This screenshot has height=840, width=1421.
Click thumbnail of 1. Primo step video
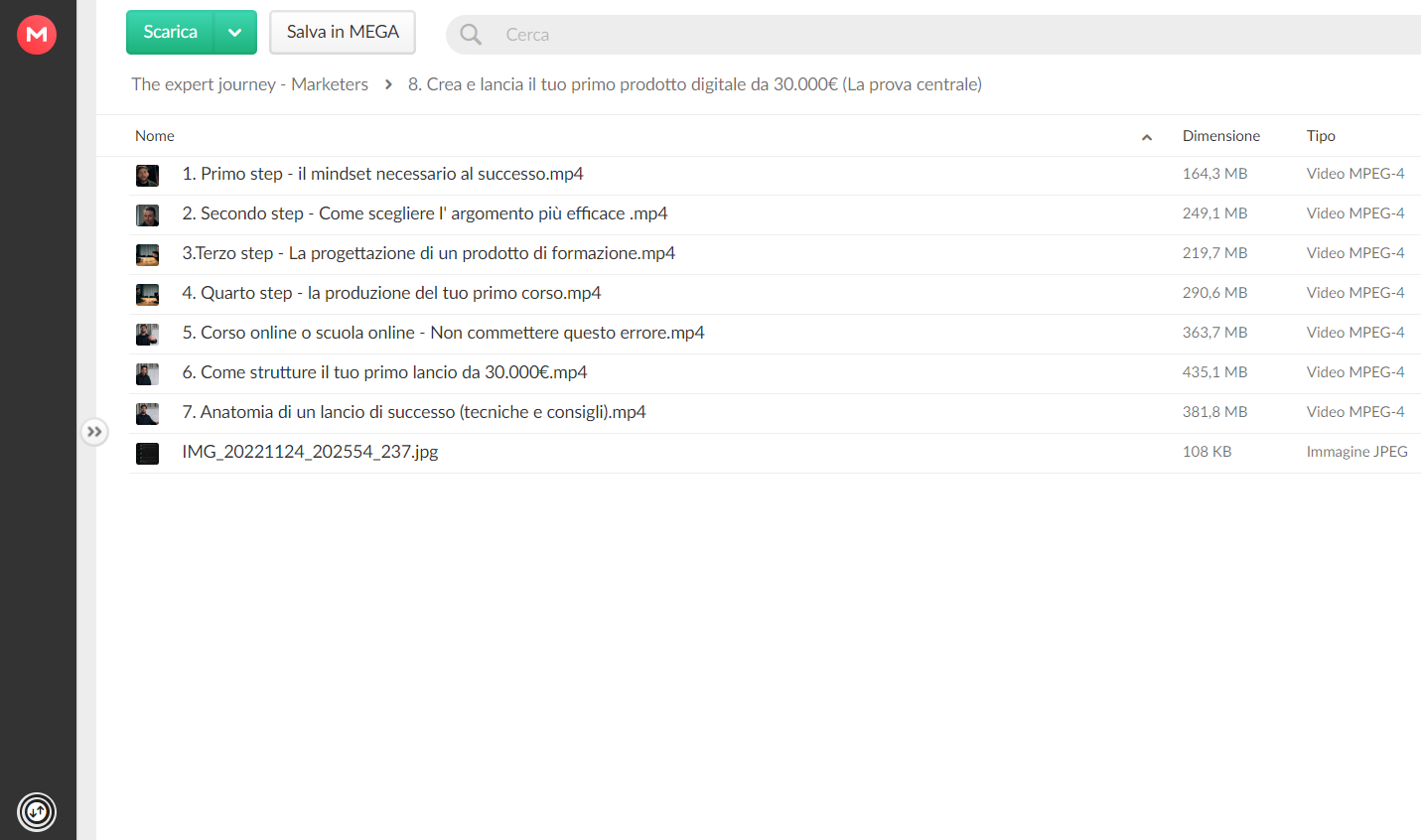pyautogui.click(x=147, y=176)
